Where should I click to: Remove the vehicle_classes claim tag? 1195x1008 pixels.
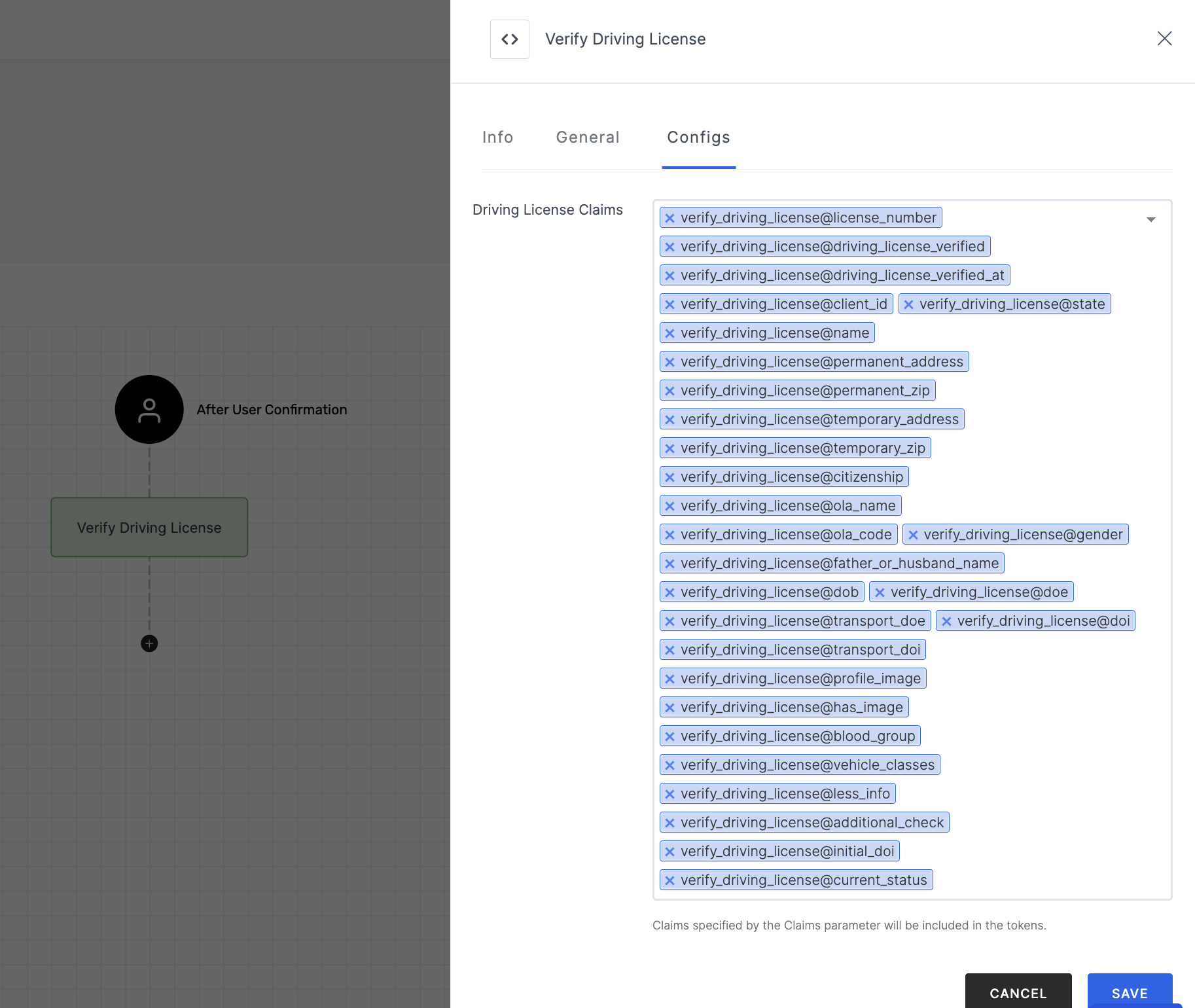669,765
